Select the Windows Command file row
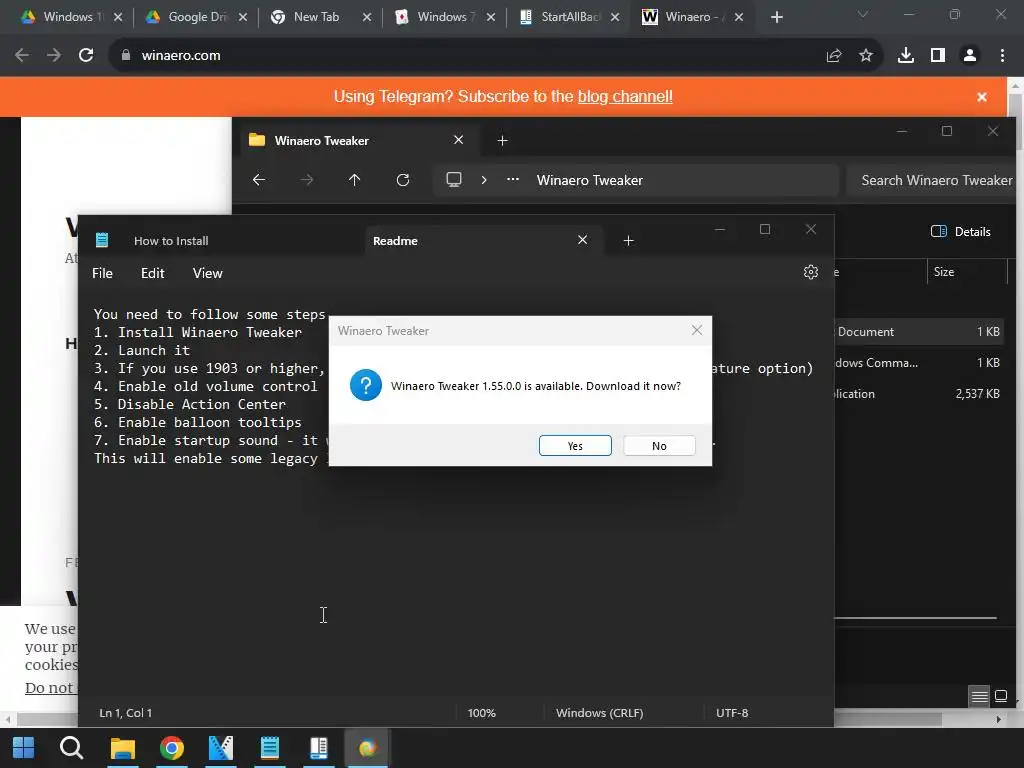Screen dimensions: 1024x768 [918, 362]
